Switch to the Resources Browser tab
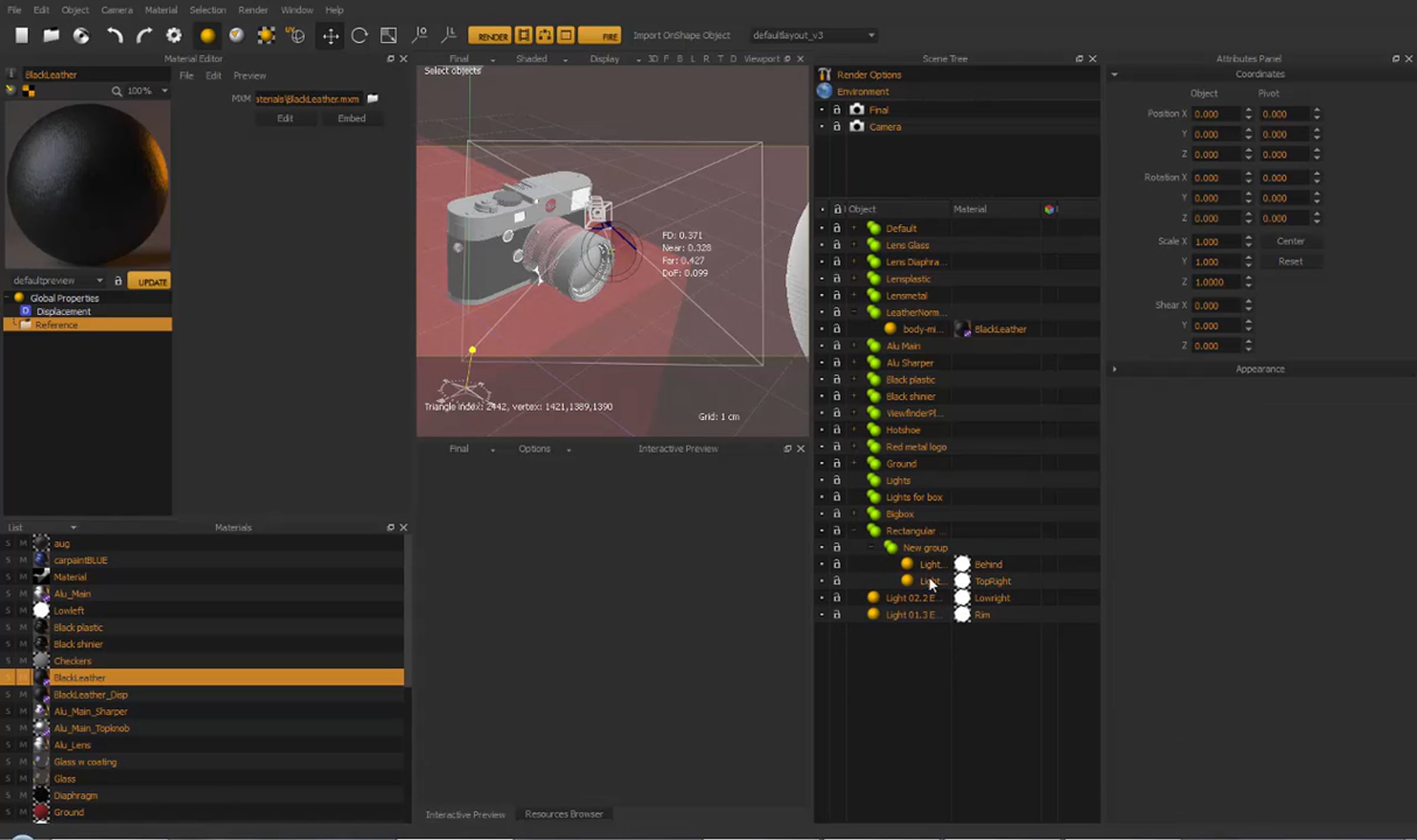 tap(563, 814)
